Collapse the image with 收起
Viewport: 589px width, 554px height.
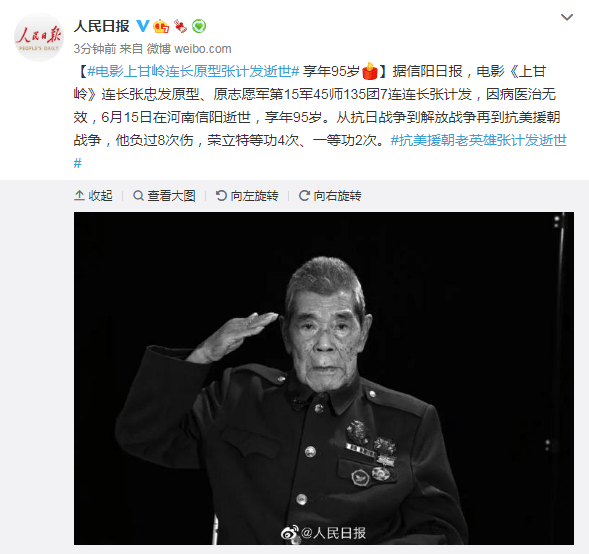click(x=93, y=196)
